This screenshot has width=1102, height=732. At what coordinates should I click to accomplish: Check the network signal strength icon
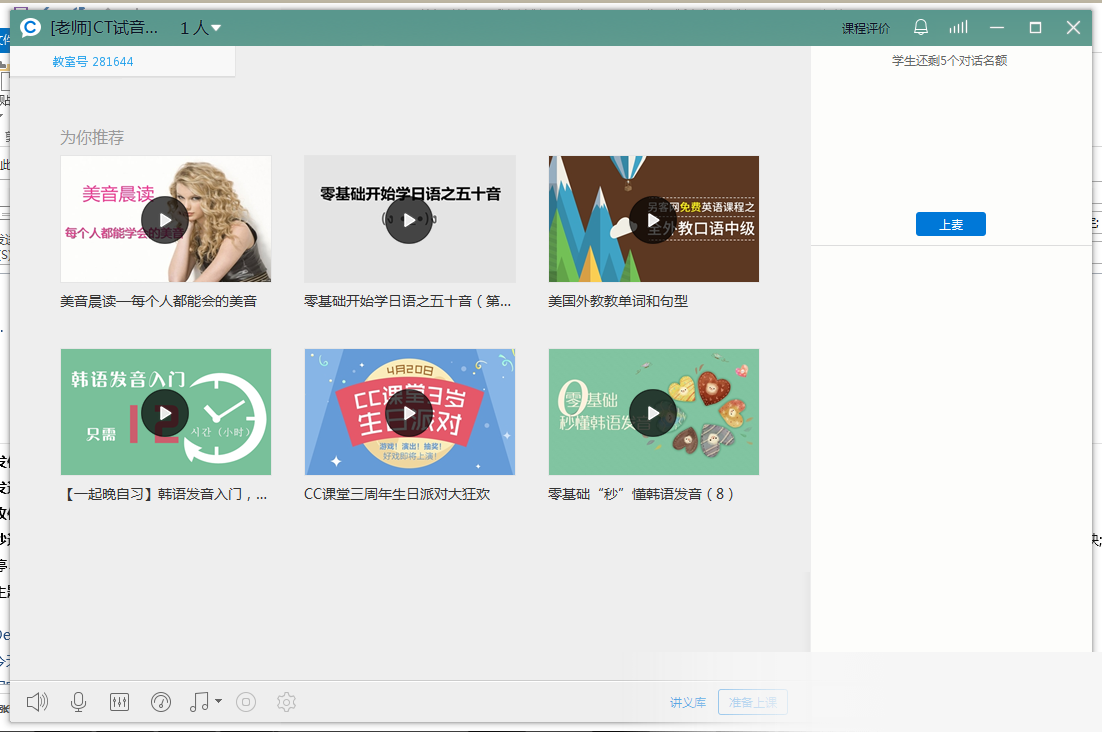coord(959,27)
